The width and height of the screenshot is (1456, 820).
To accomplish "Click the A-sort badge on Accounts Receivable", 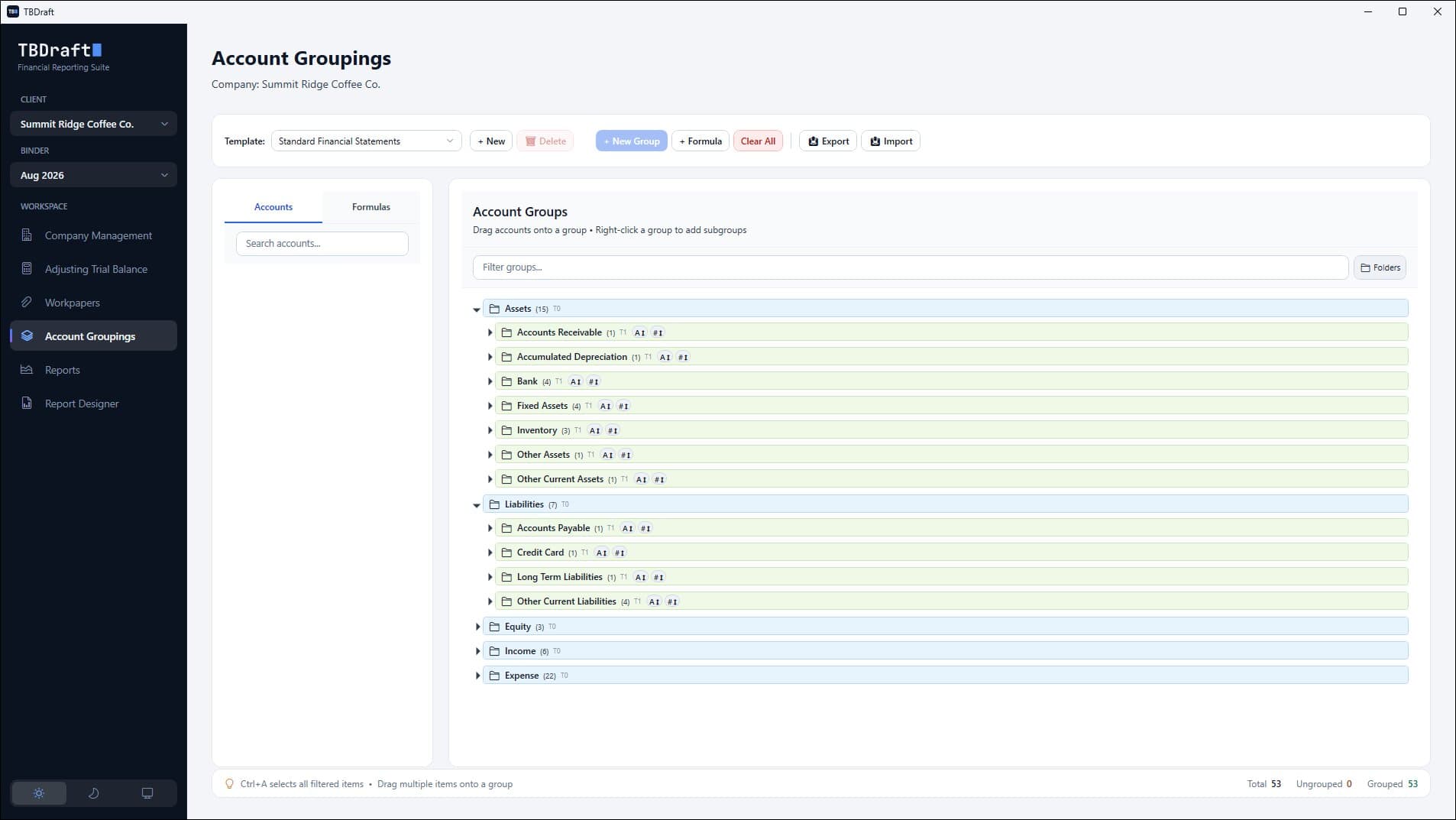I will click(640, 332).
